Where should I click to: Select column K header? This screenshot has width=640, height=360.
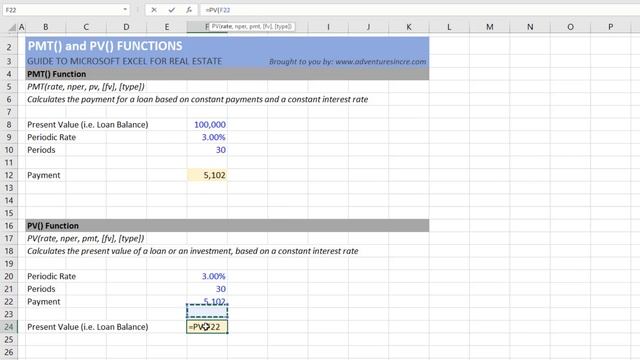409,27
